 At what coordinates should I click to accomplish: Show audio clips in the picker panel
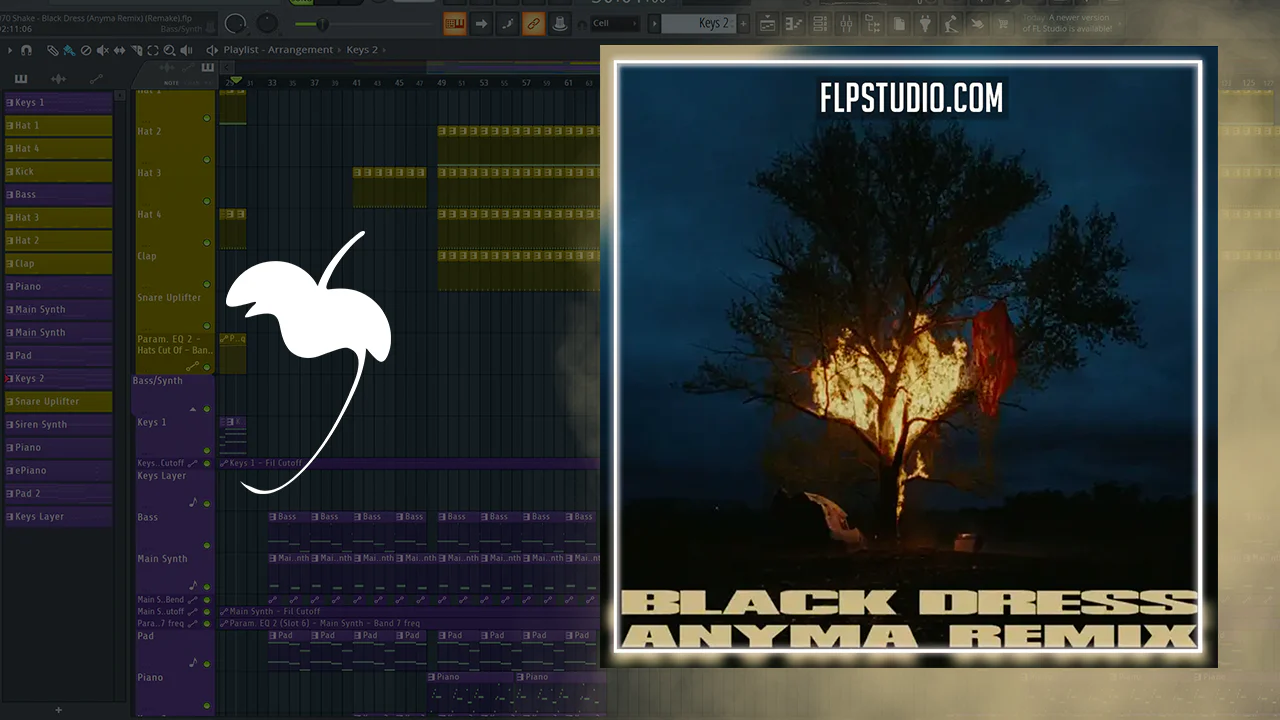[x=58, y=79]
